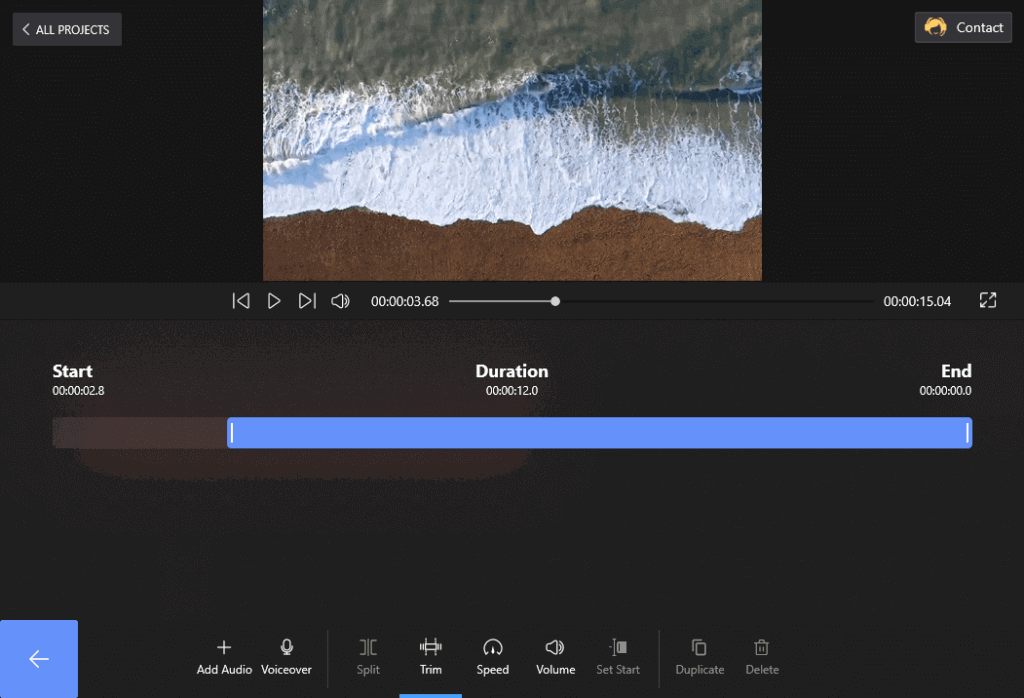Select the Trim tool
The width and height of the screenshot is (1024, 698).
(430, 657)
